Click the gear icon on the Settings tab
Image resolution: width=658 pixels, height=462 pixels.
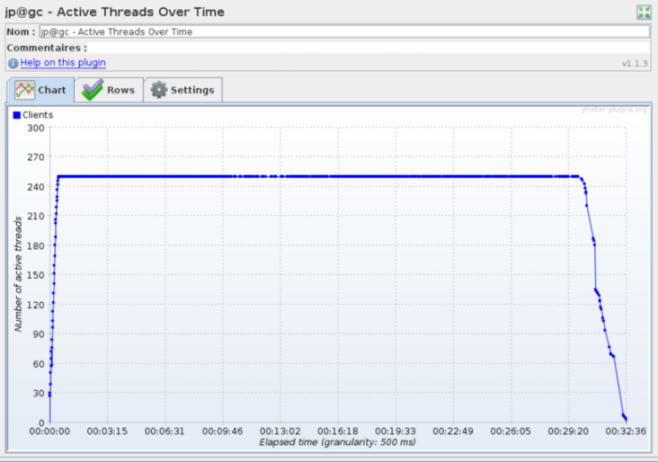pos(158,90)
